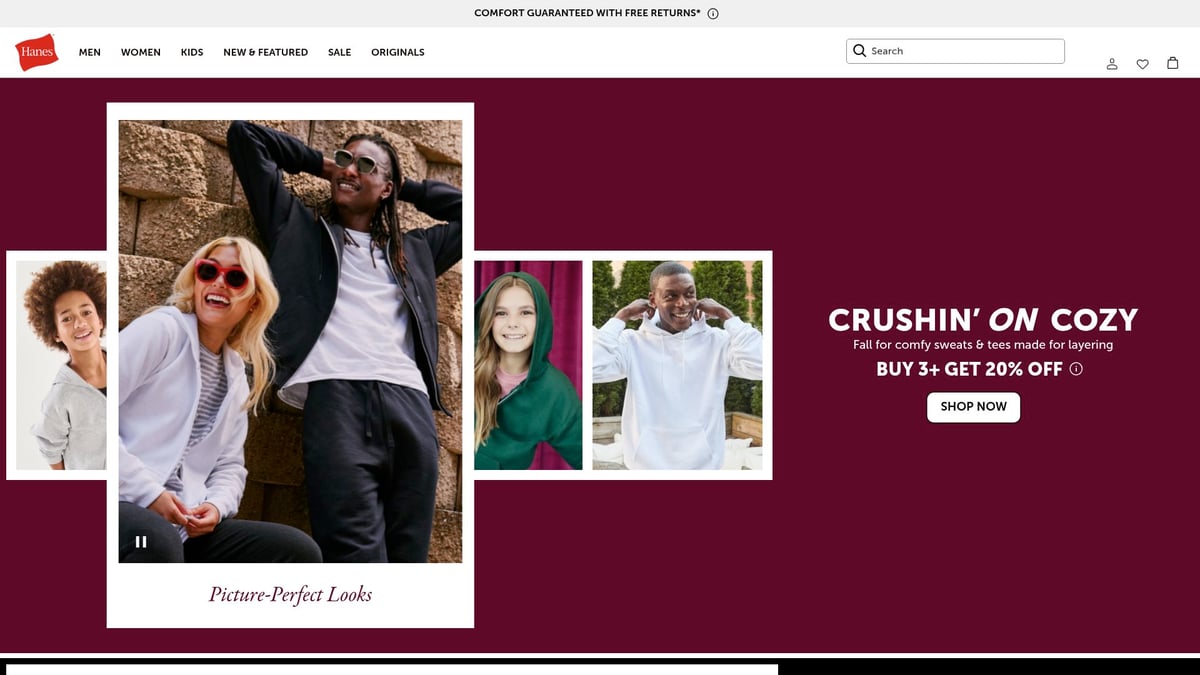This screenshot has width=1200, height=675.
Task: Expand the Sale menu
Action: (x=340, y=52)
